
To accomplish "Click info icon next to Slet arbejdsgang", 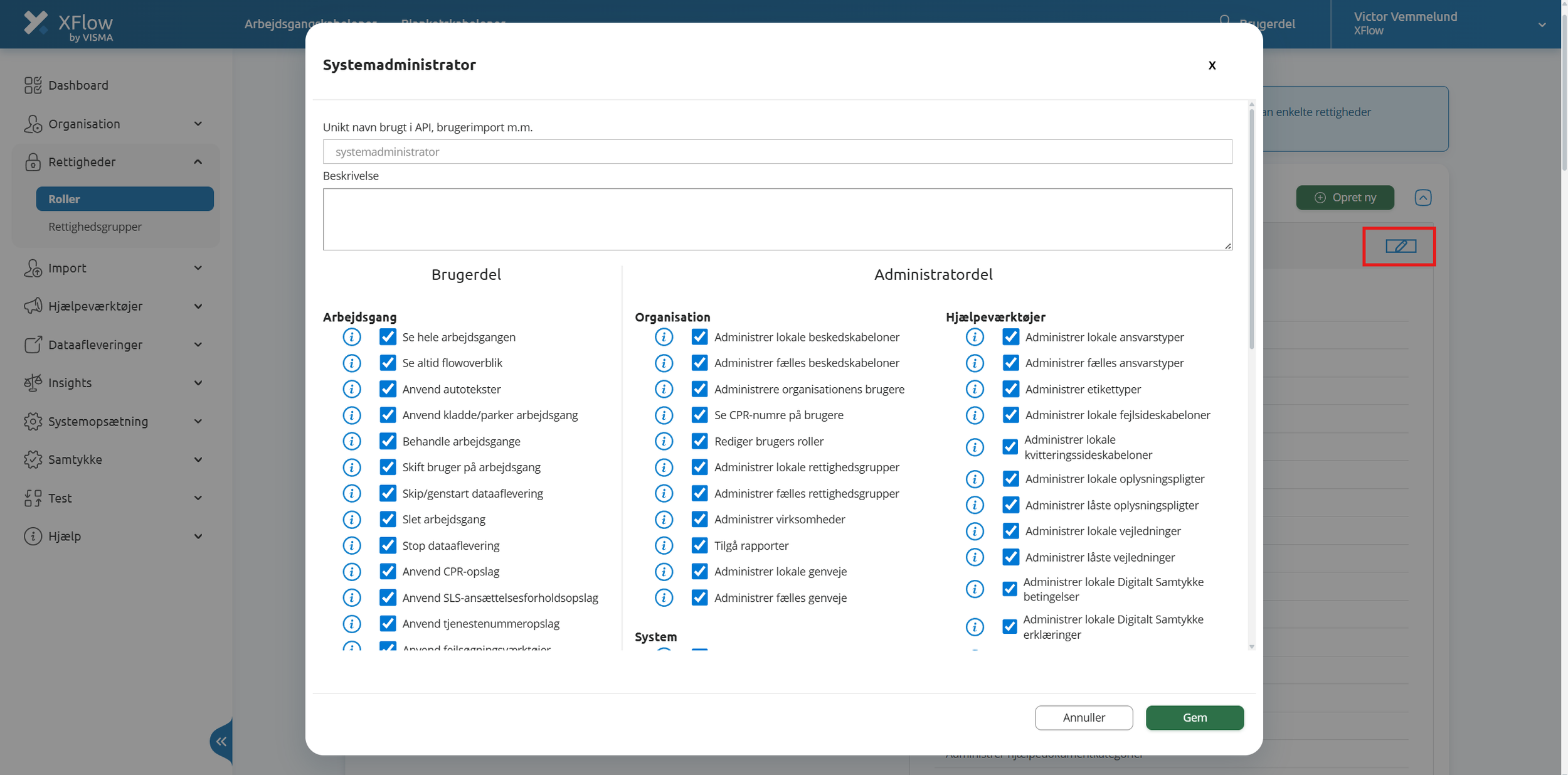I will click(352, 520).
